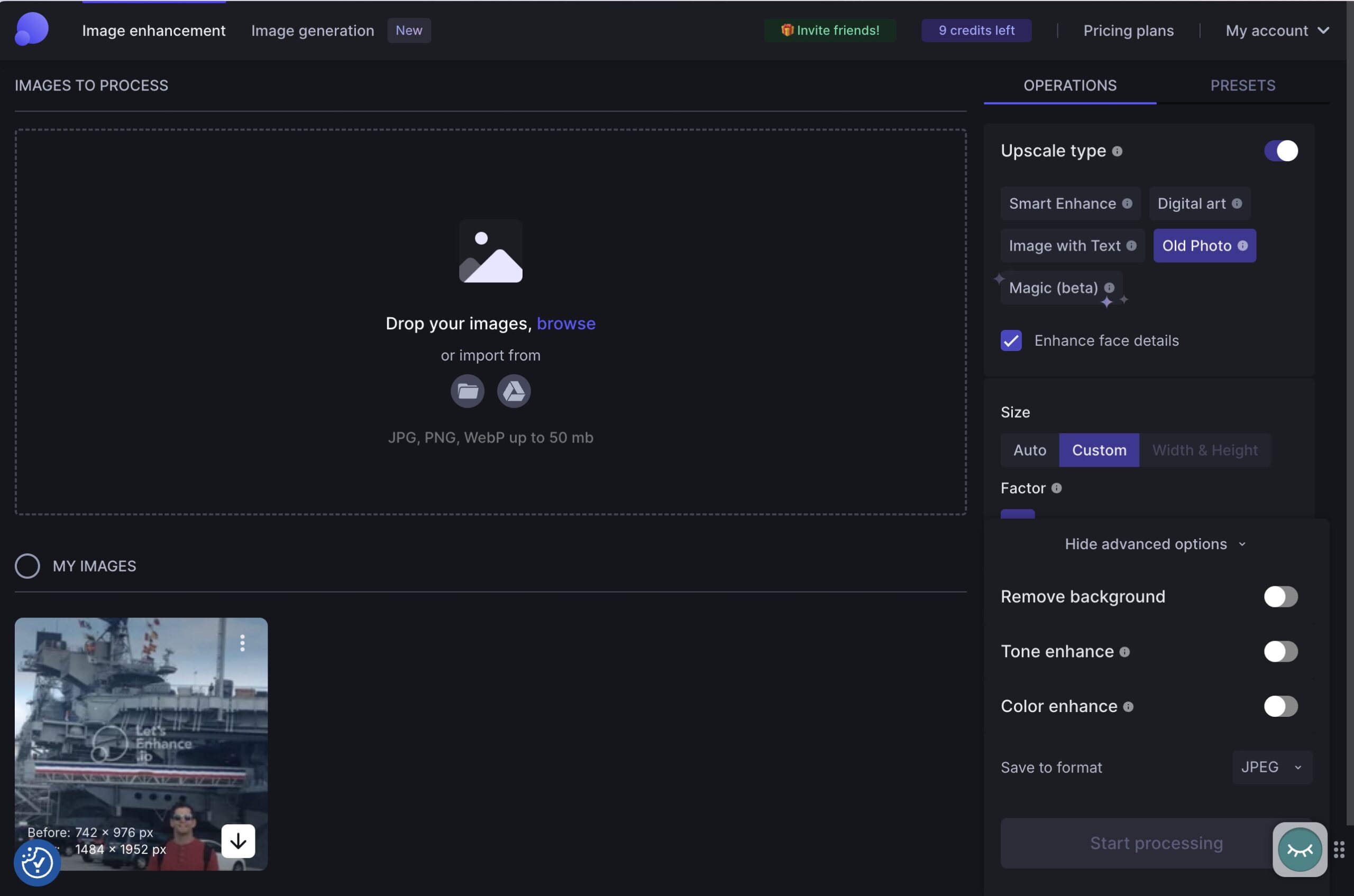The height and width of the screenshot is (896, 1354).
Task: Select the Smart Enhance upscale type
Action: (x=1062, y=204)
